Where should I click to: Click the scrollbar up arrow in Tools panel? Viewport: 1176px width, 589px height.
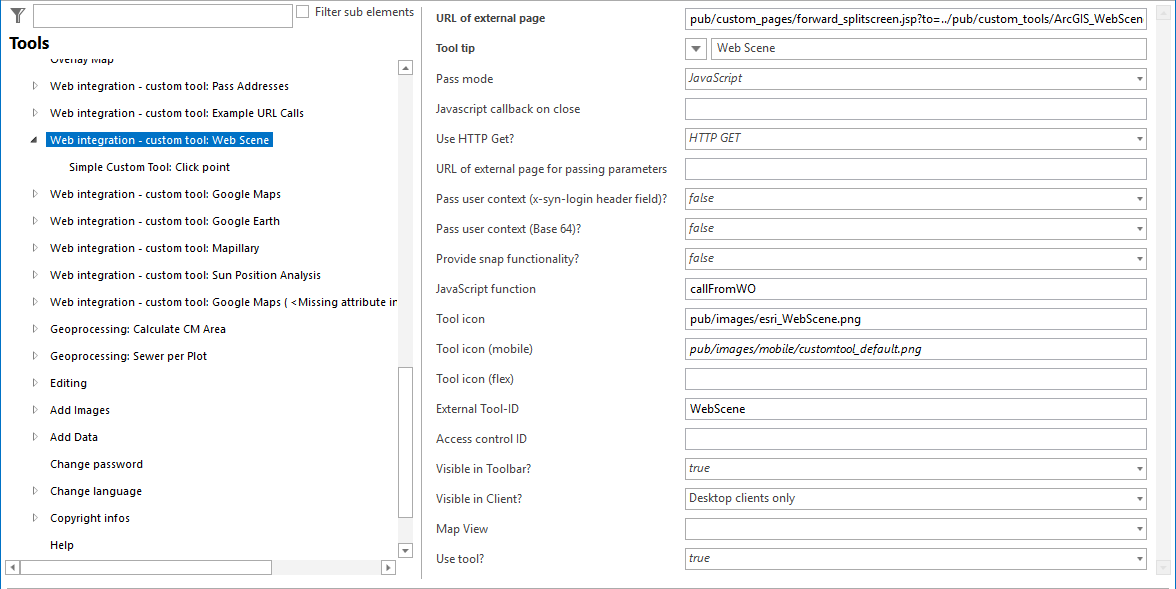coord(405,67)
